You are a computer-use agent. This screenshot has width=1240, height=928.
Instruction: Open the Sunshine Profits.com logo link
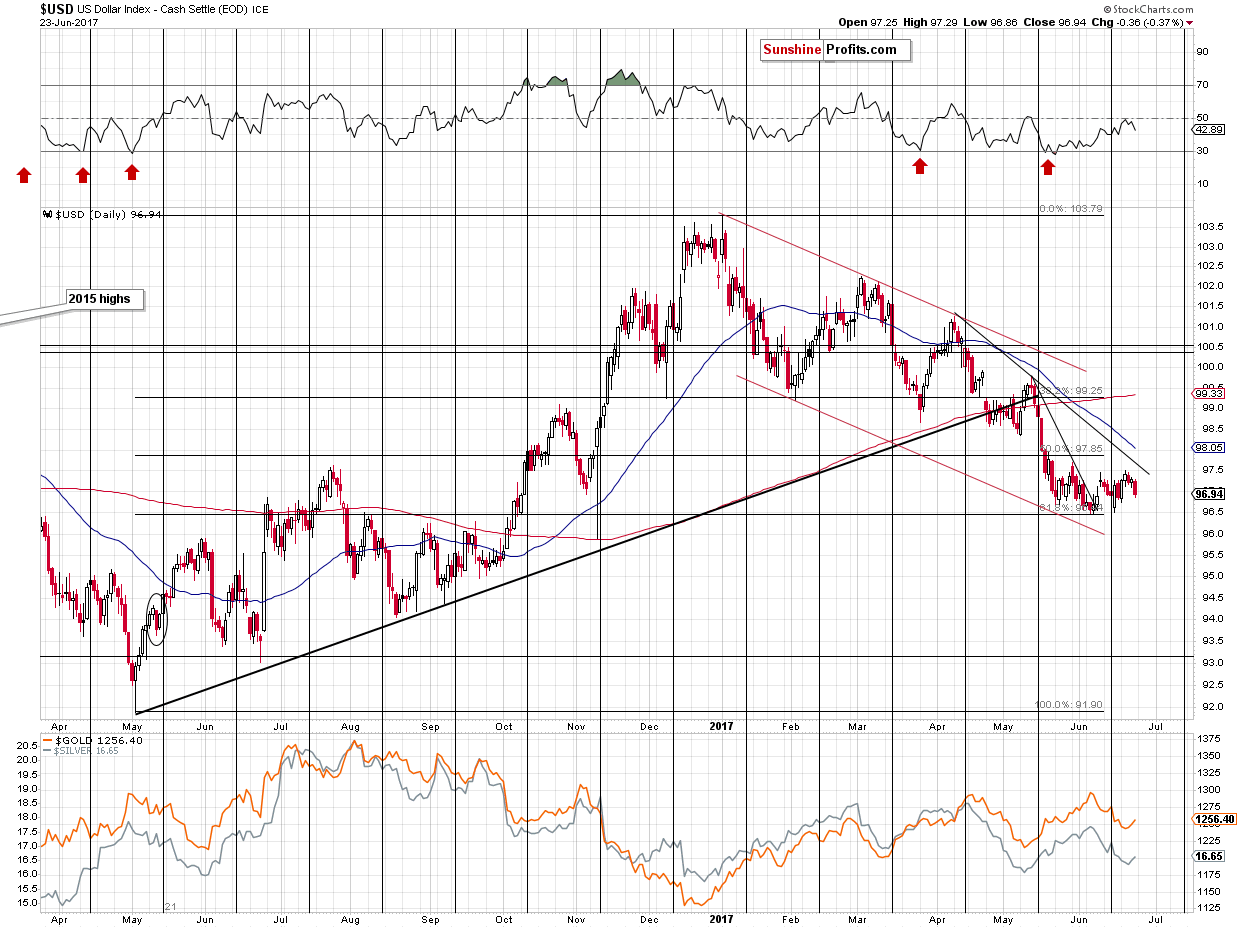coord(834,50)
